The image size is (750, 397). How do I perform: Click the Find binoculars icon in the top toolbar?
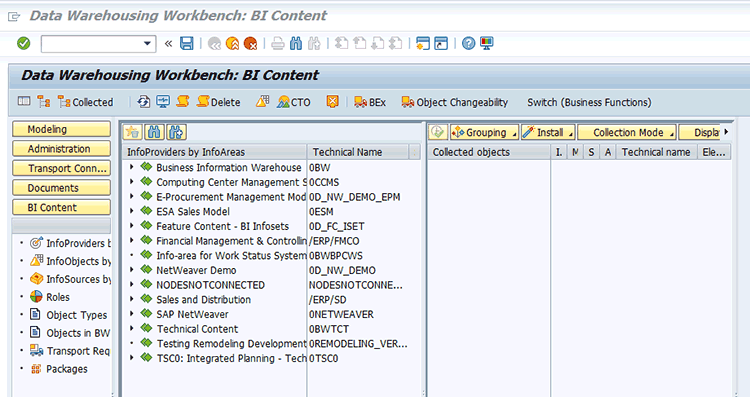[296, 44]
